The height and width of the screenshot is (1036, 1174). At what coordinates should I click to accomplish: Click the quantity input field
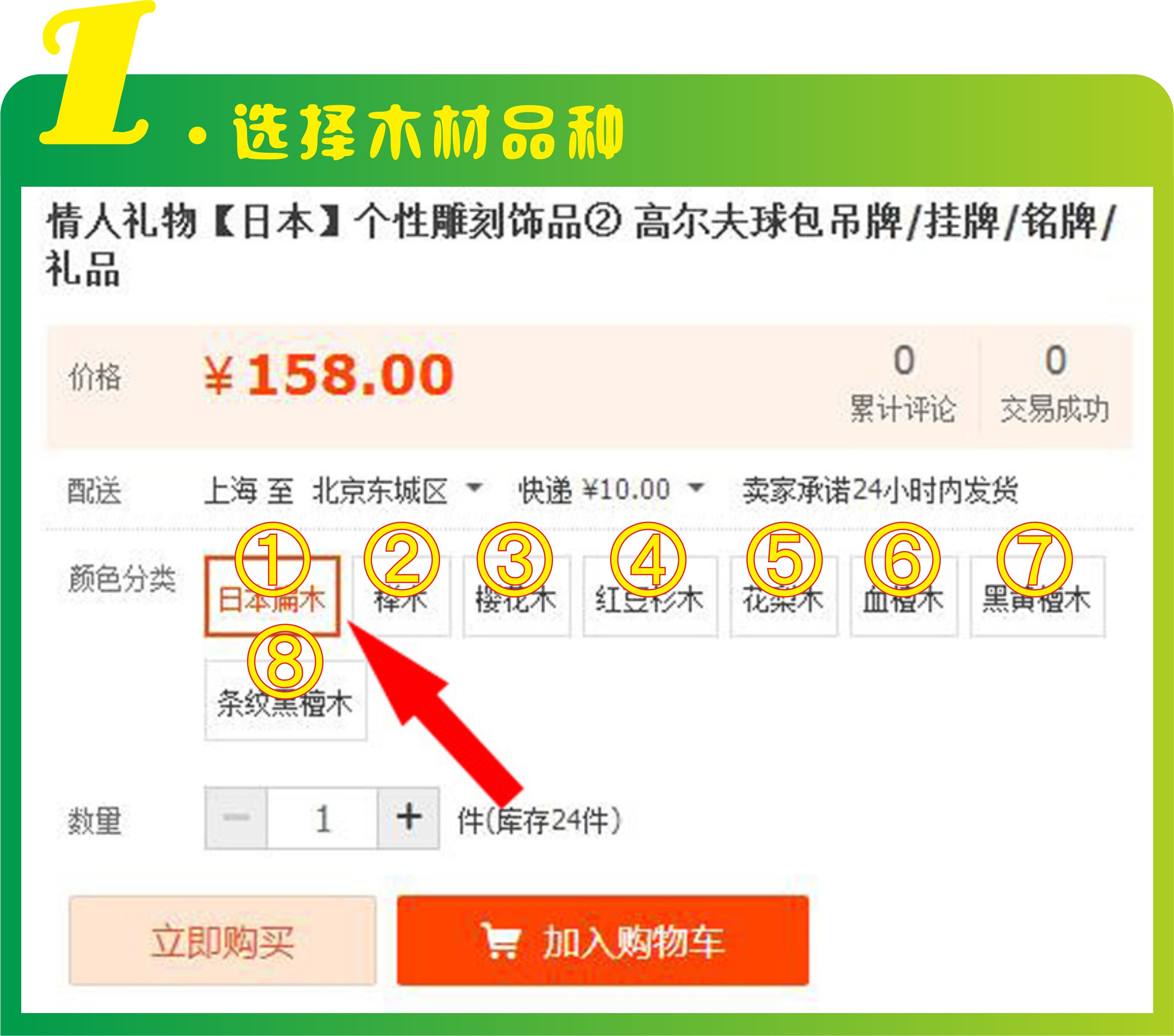[x=322, y=818]
